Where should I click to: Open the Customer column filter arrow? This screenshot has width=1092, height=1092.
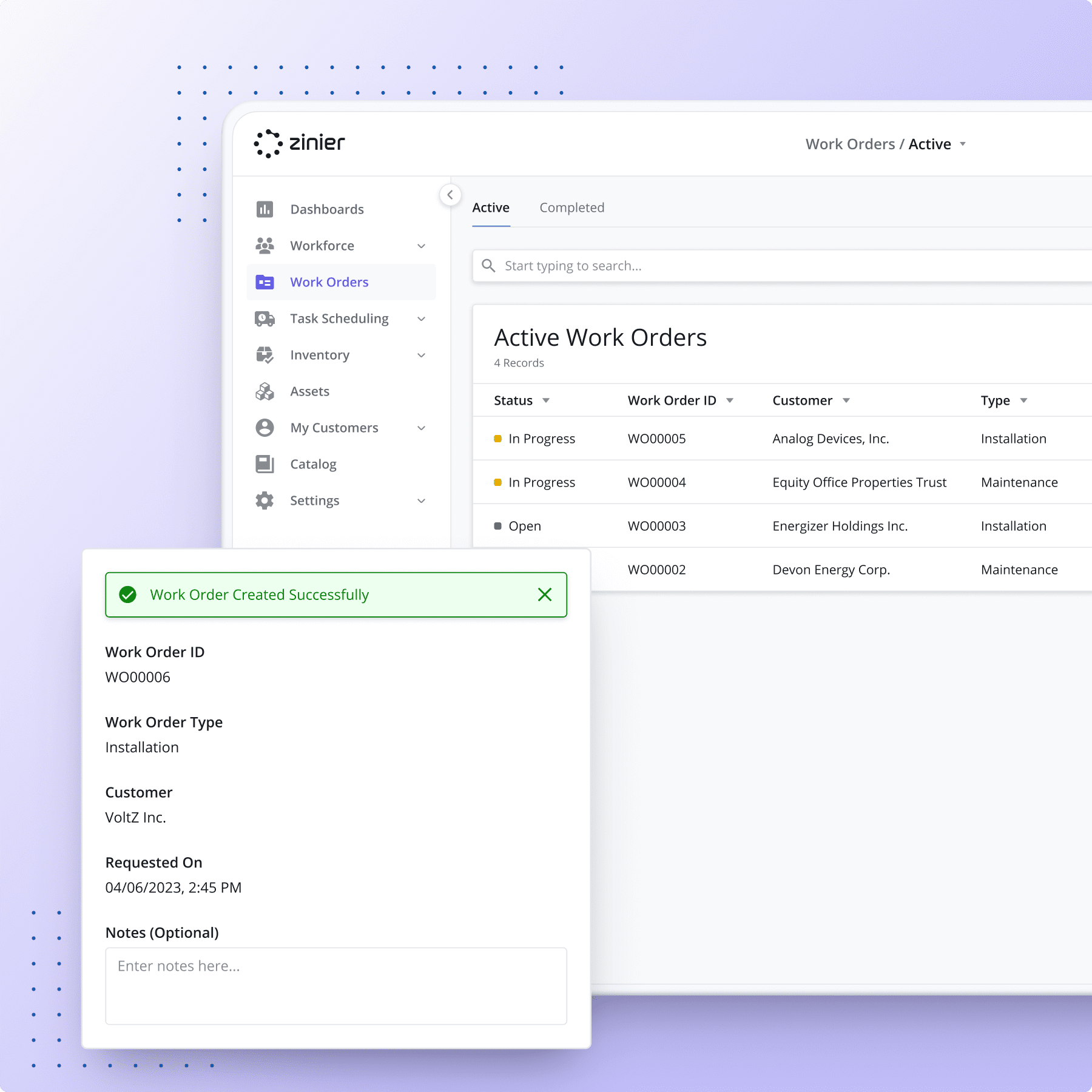coord(846,400)
